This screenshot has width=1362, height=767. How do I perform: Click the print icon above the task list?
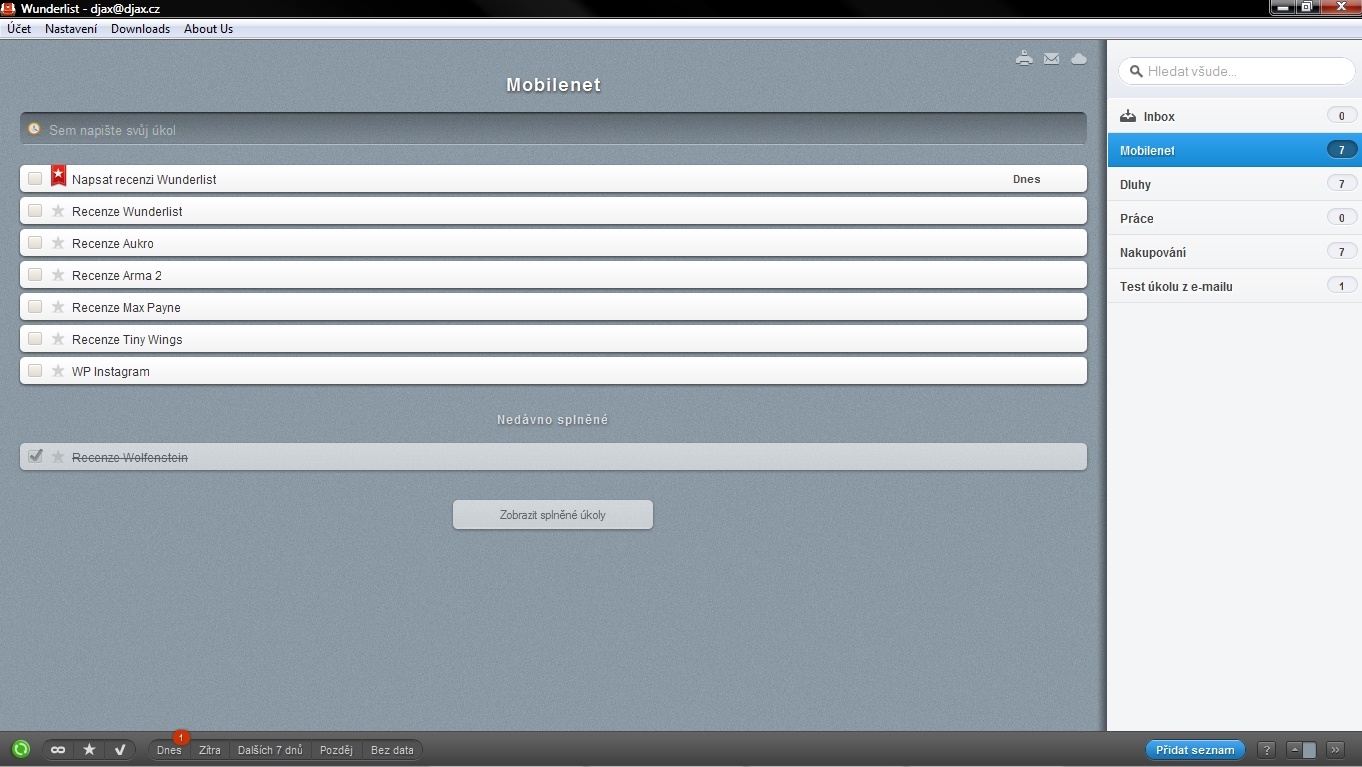[1024, 58]
